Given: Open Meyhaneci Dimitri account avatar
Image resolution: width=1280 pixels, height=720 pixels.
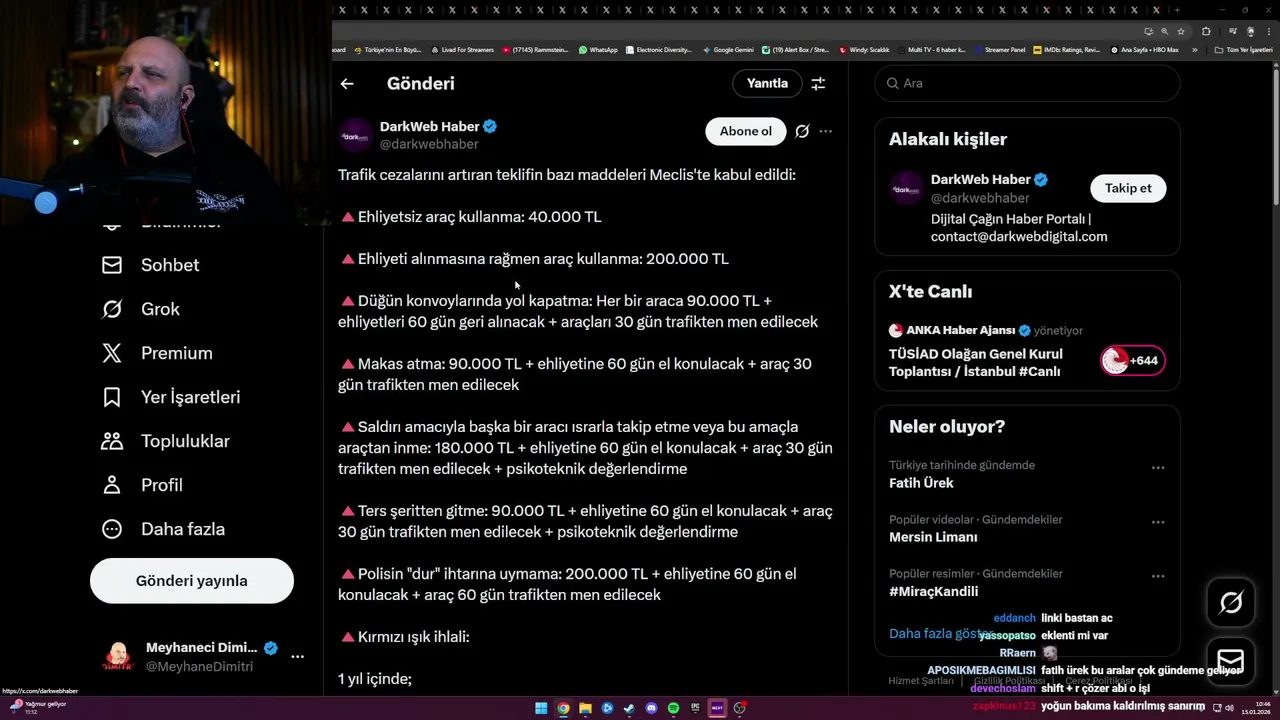Looking at the screenshot, I should [118, 657].
